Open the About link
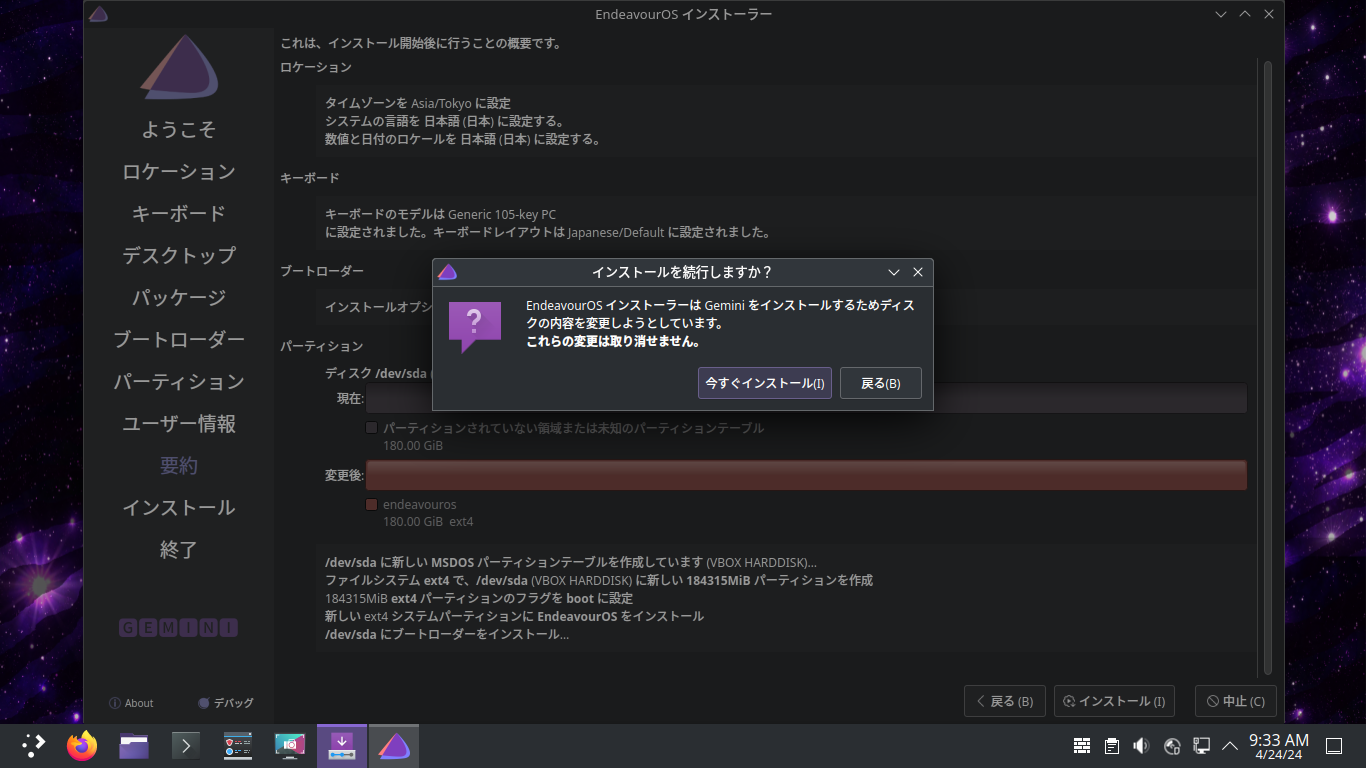1366x768 pixels. pyautogui.click(x=131, y=703)
